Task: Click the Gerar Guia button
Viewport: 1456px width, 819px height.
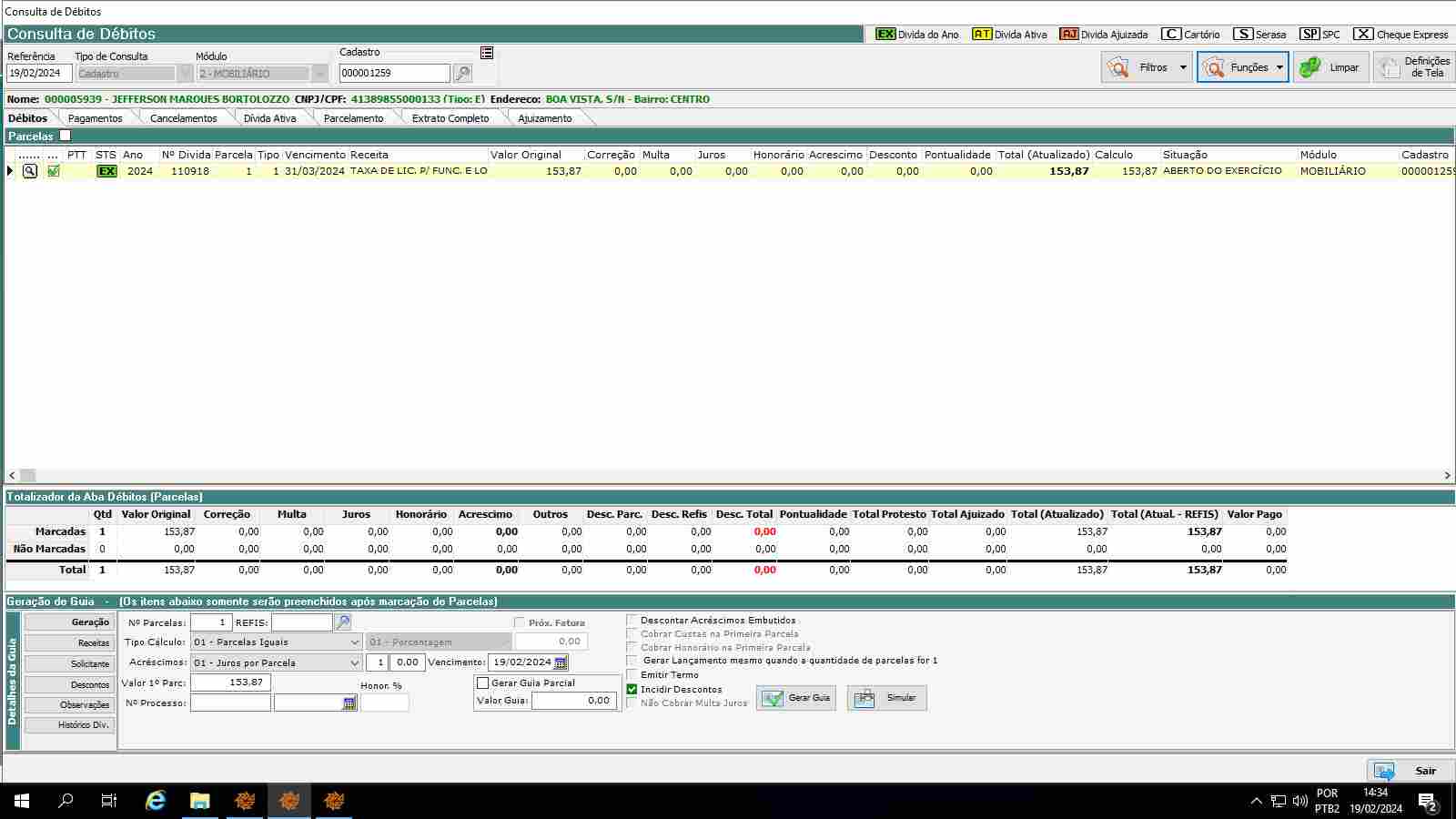Action: coord(796,698)
